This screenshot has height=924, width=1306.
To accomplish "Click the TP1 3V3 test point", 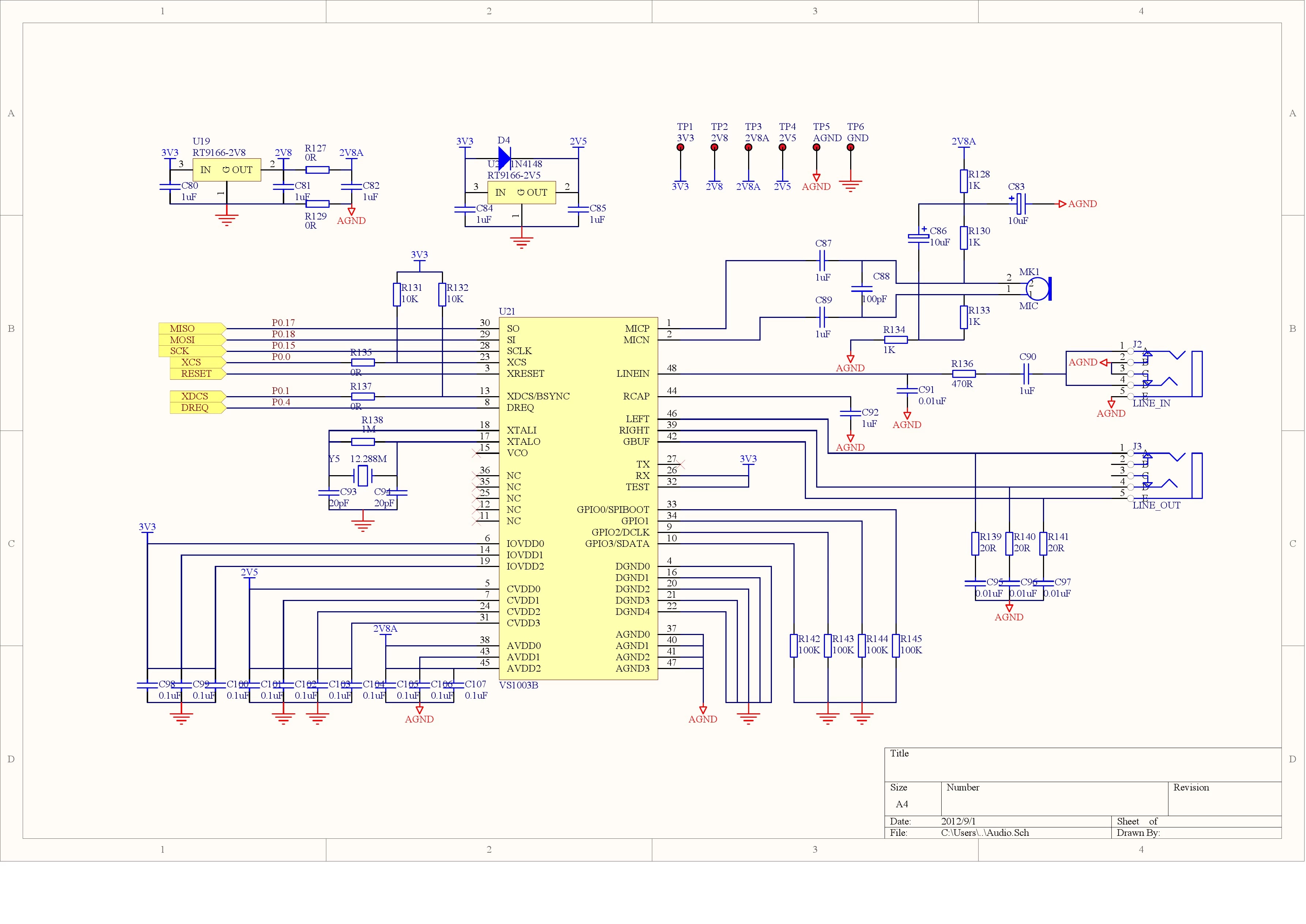I will (x=680, y=147).
